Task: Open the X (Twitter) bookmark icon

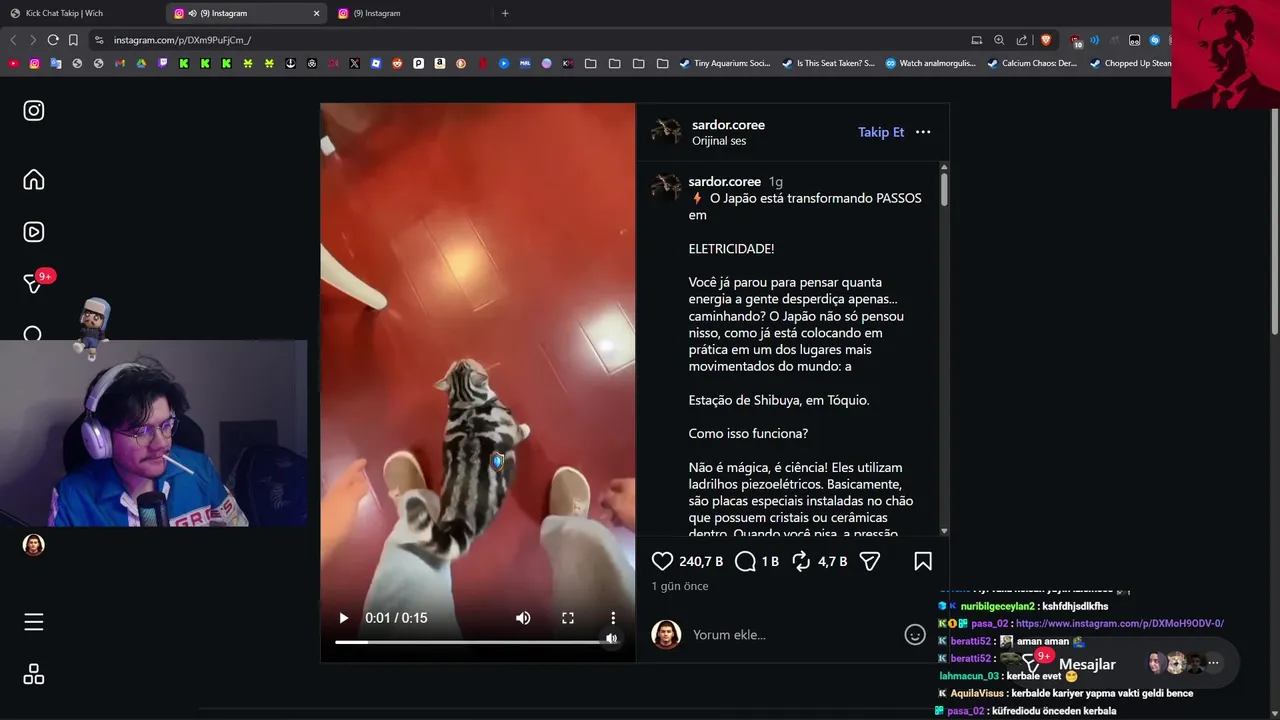Action: click(354, 63)
